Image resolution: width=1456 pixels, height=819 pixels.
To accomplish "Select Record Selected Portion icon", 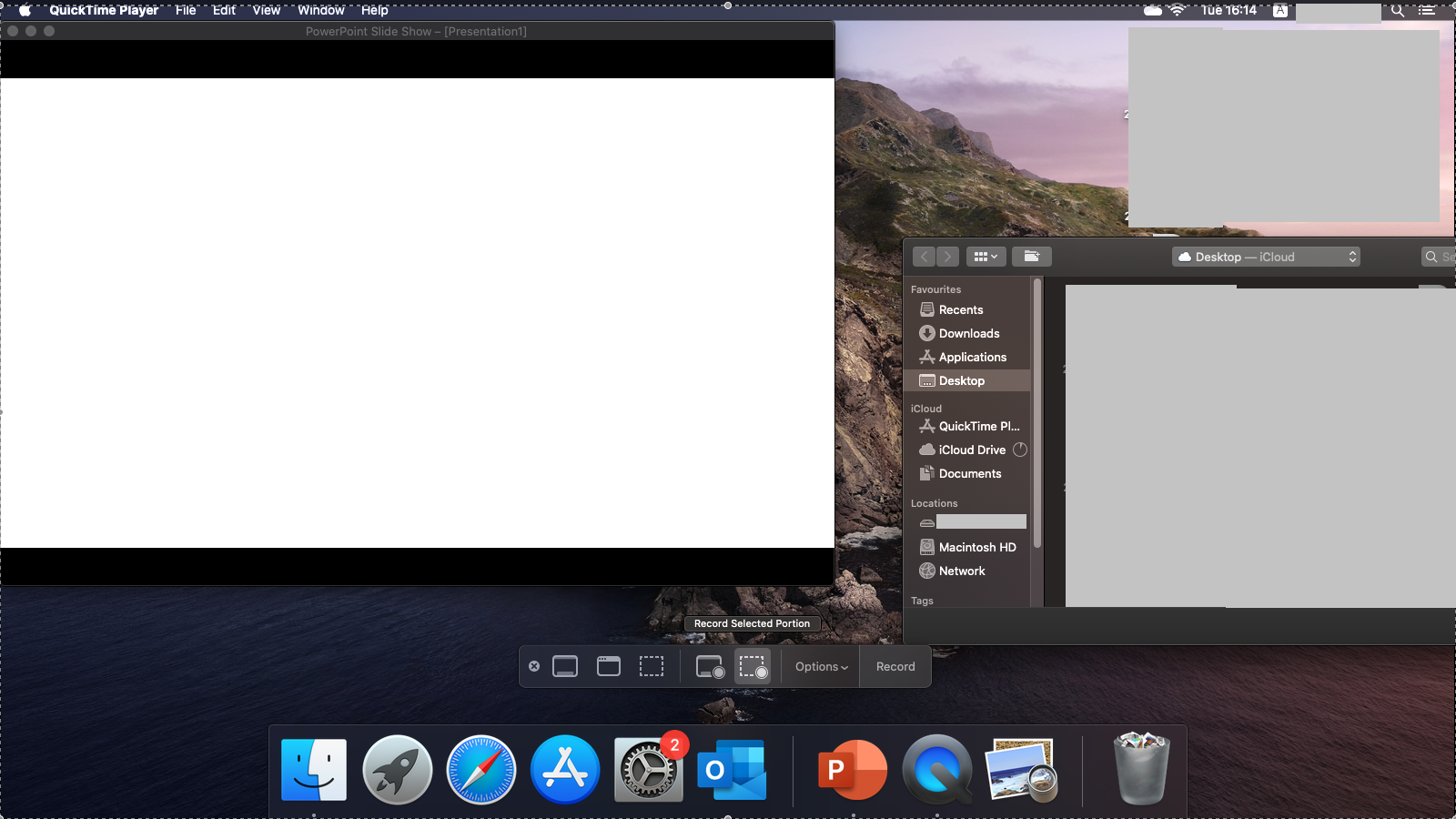I will coord(753,666).
